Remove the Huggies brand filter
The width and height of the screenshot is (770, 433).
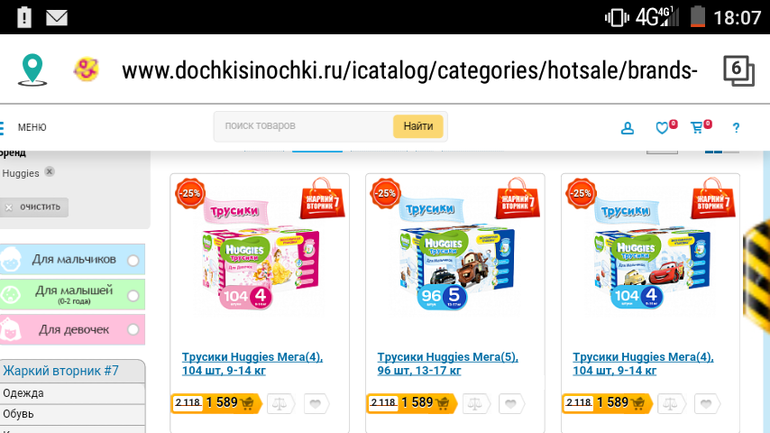click(x=49, y=172)
